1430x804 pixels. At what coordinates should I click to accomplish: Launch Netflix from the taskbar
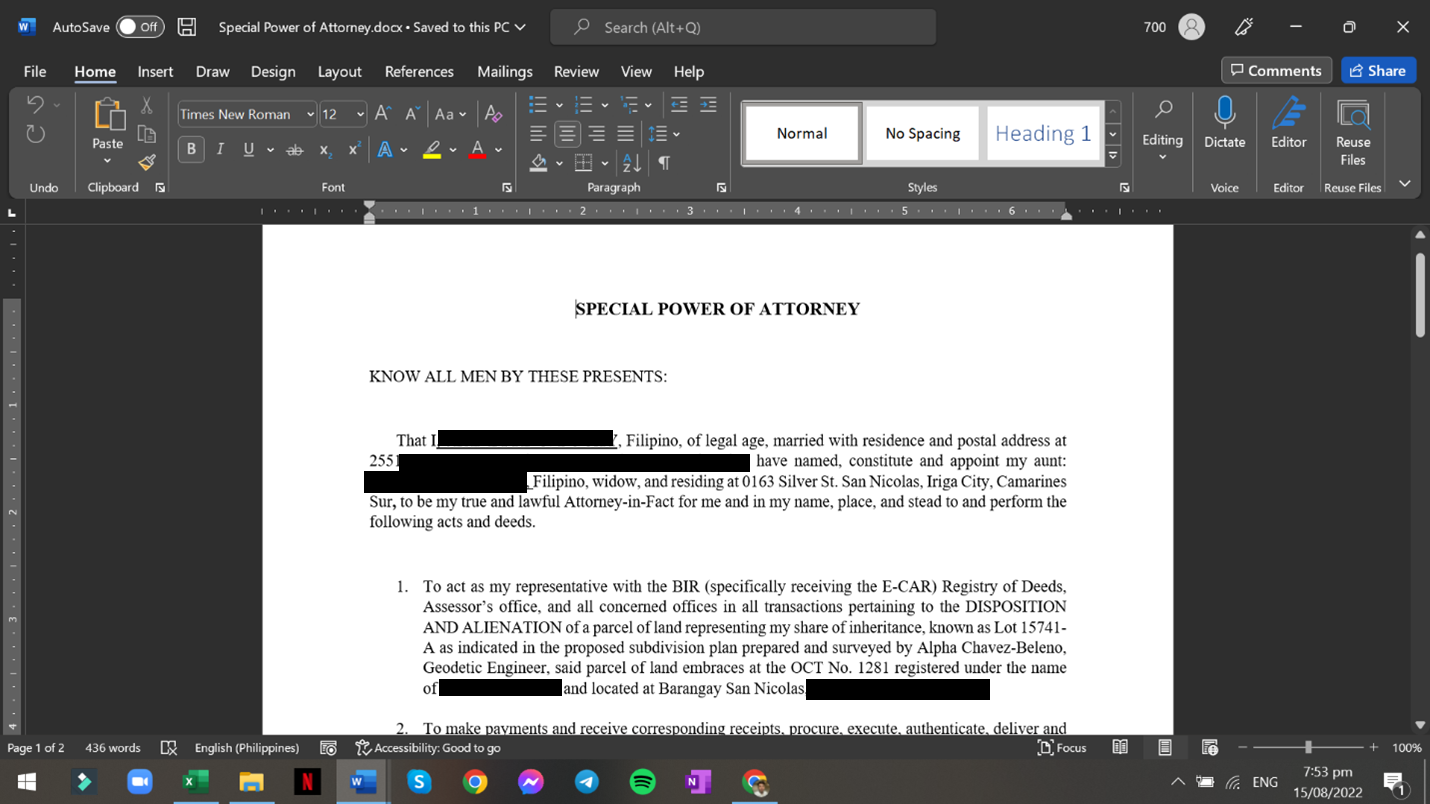pyautogui.click(x=307, y=781)
